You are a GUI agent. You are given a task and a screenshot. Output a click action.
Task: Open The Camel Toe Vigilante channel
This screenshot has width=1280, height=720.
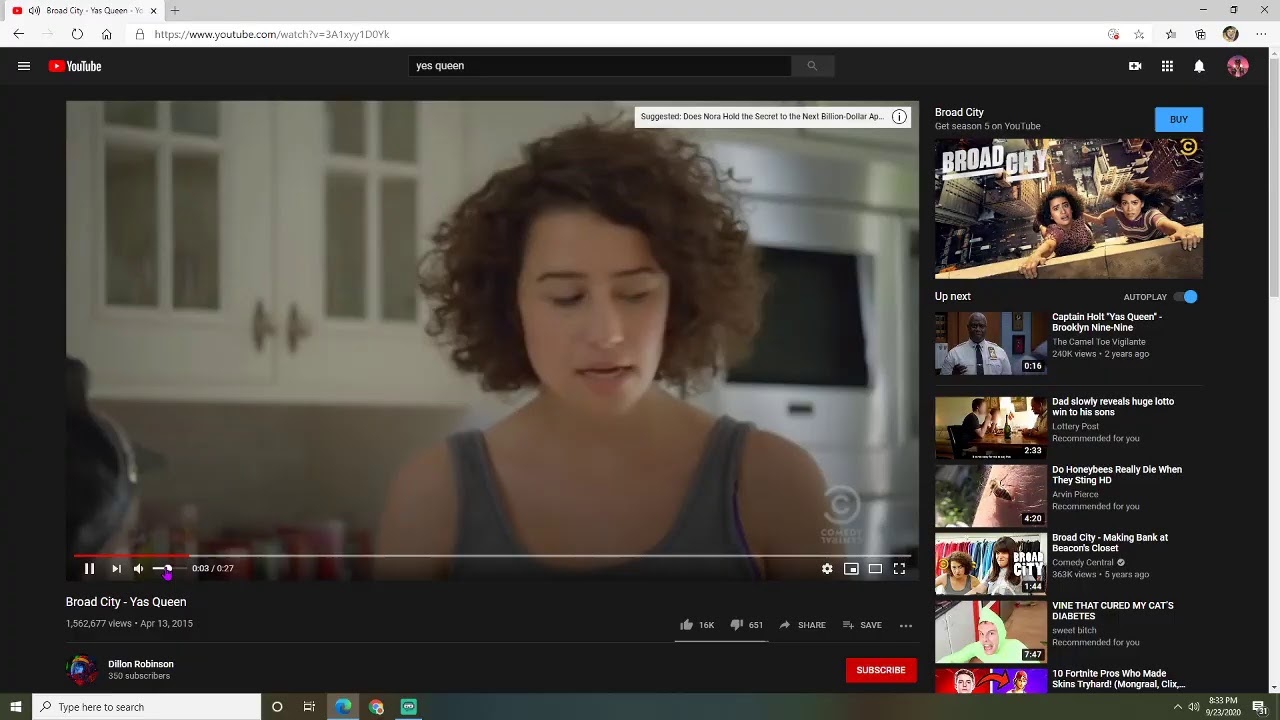[1099, 342]
